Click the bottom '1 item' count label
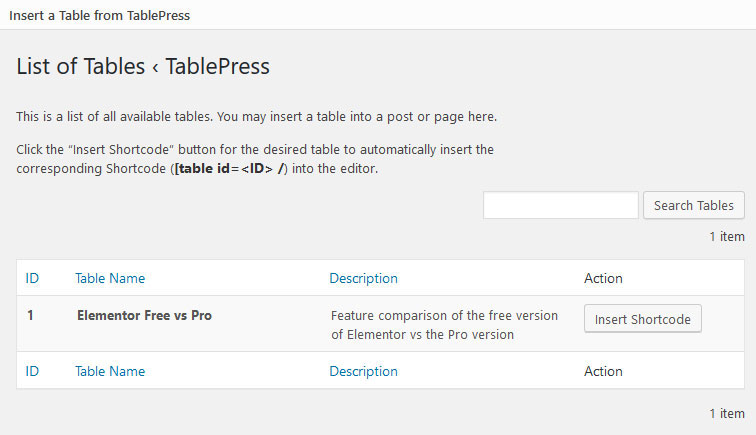The width and height of the screenshot is (756, 435). [x=726, y=413]
